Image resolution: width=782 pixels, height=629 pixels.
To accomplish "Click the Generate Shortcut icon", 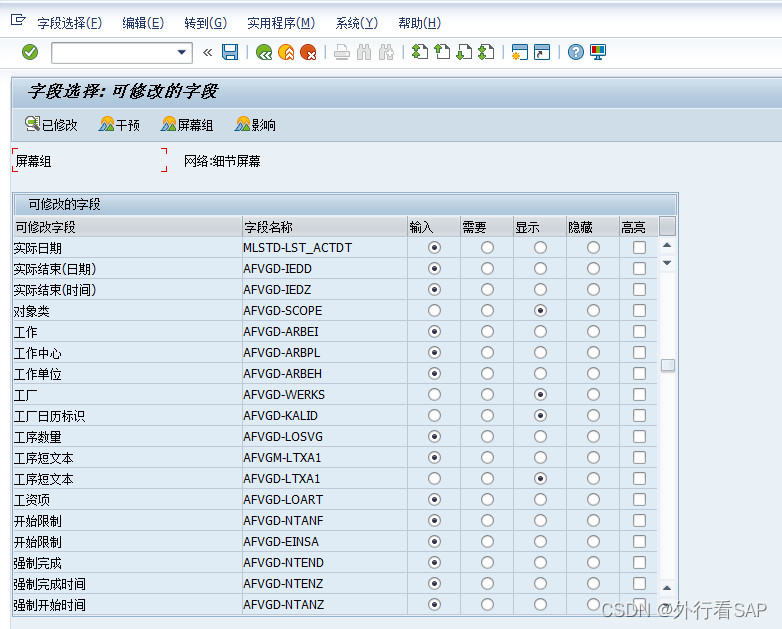I will (x=542, y=52).
